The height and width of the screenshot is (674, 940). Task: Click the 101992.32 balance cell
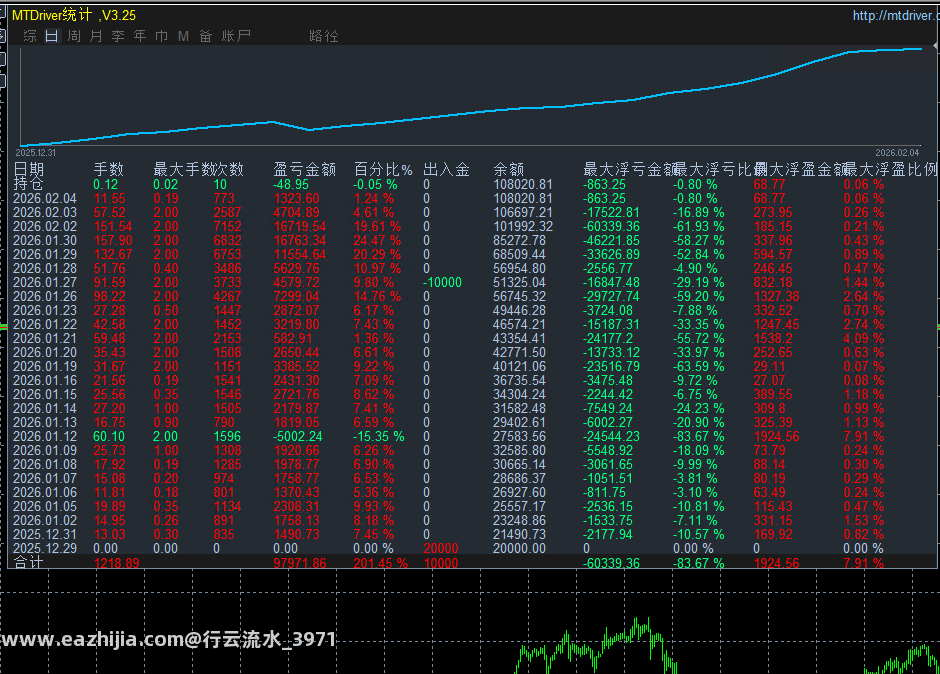(523, 227)
